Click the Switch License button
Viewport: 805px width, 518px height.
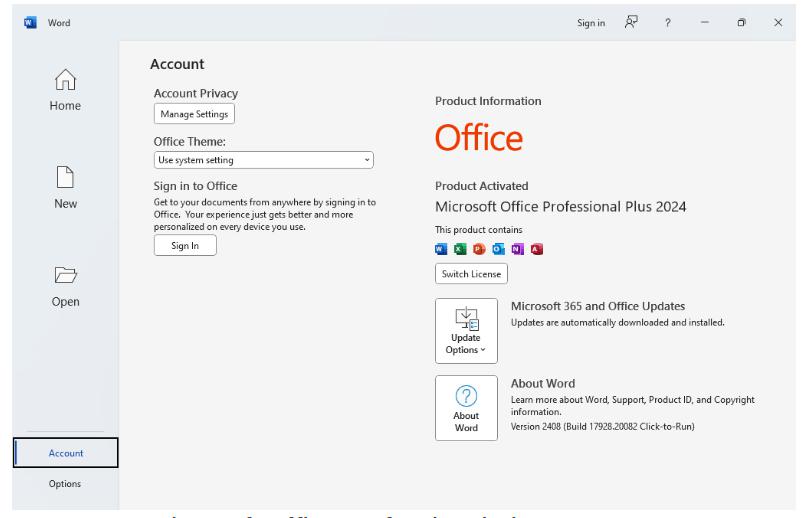pyautogui.click(x=471, y=274)
